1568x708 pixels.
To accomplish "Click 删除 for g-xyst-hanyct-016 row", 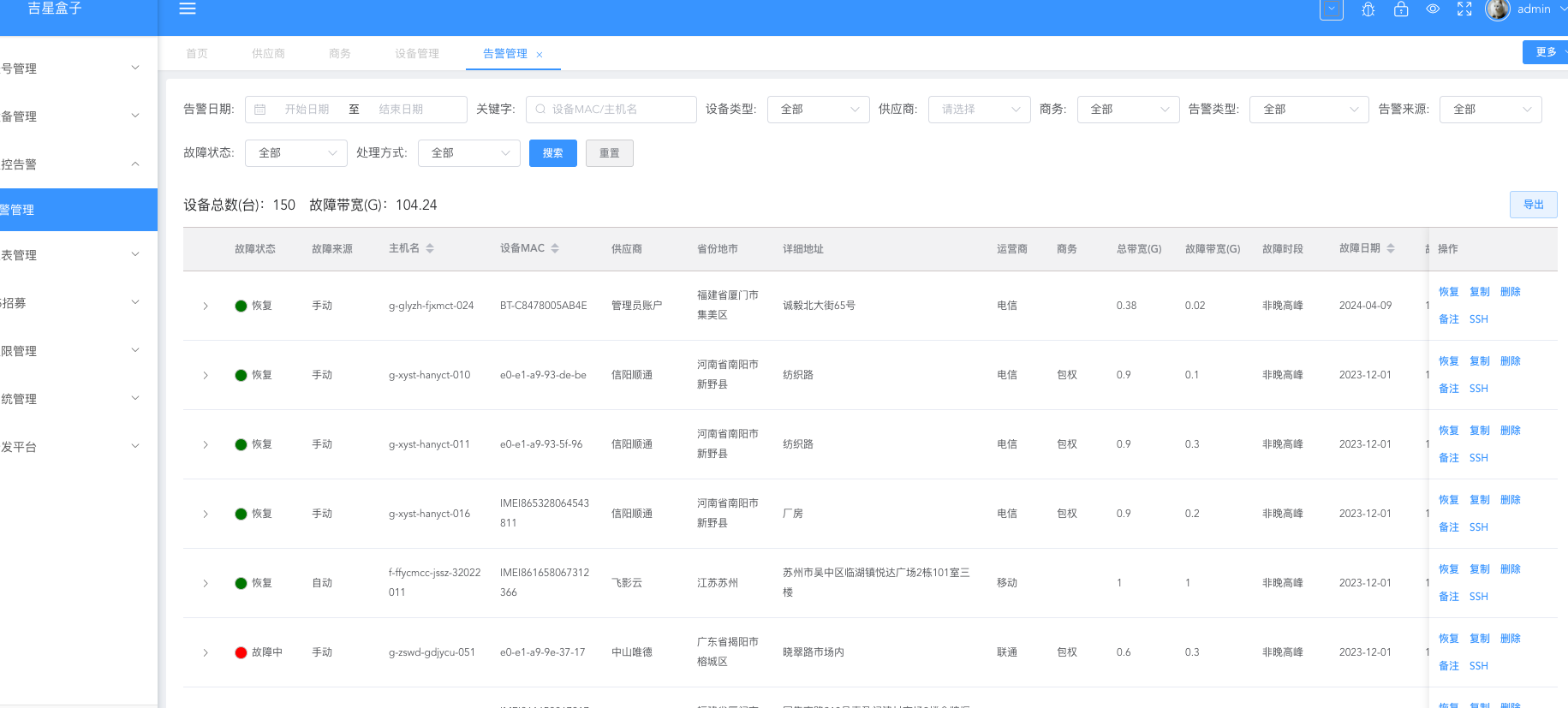I will [1511, 500].
